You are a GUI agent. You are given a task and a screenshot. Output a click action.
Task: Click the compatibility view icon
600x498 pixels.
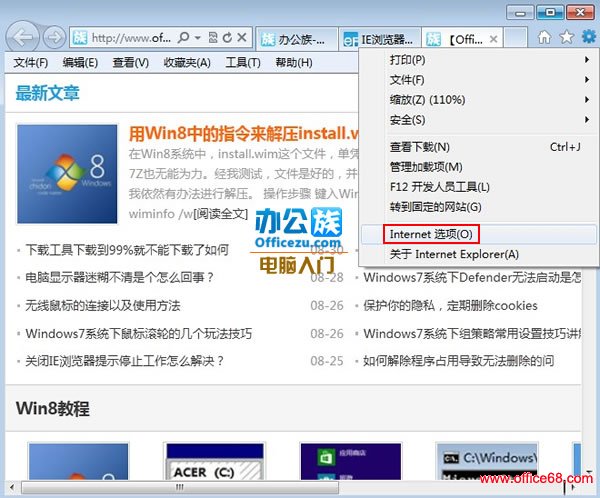[x=213, y=38]
